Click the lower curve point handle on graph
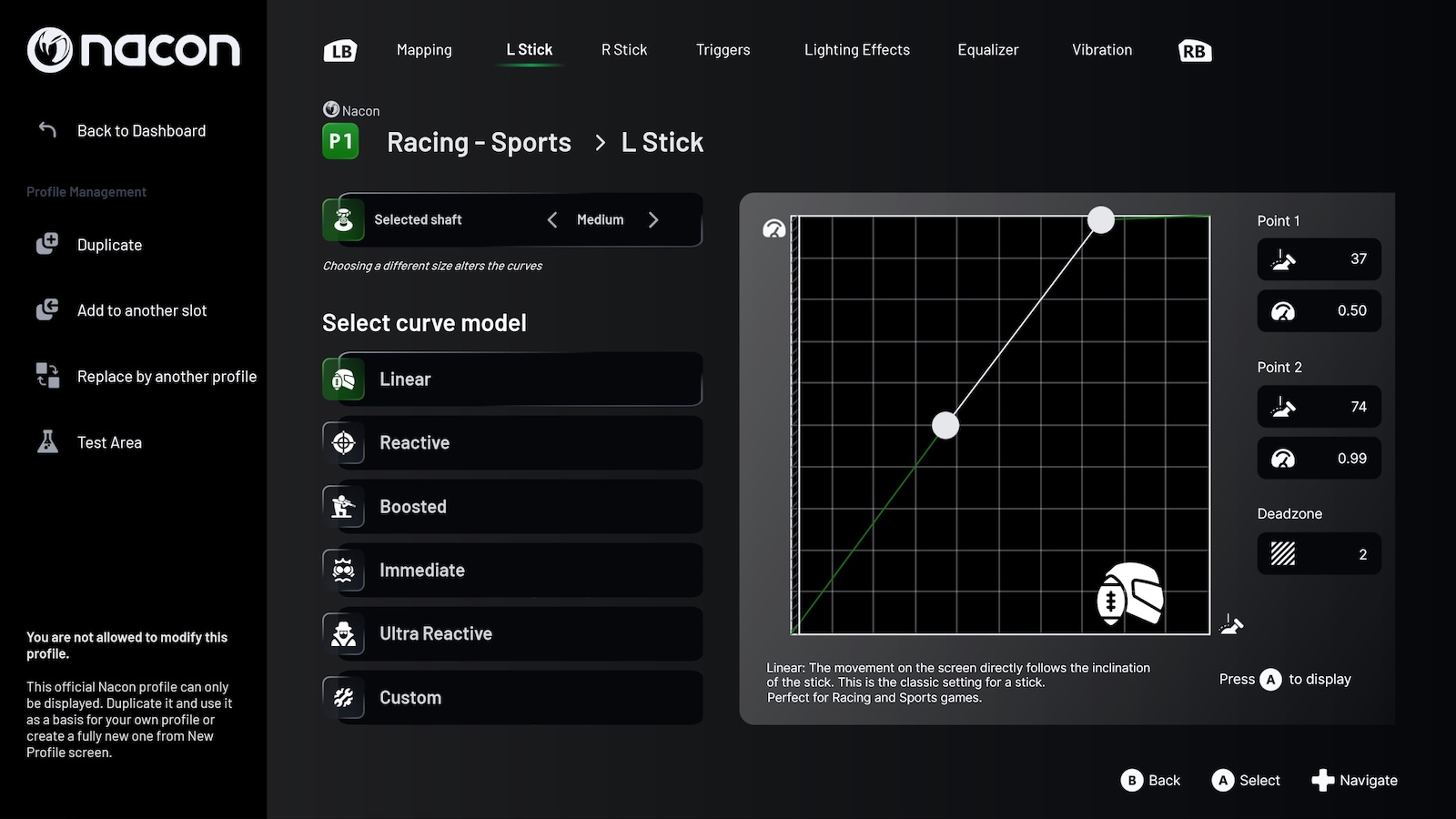 tap(945, 425)
